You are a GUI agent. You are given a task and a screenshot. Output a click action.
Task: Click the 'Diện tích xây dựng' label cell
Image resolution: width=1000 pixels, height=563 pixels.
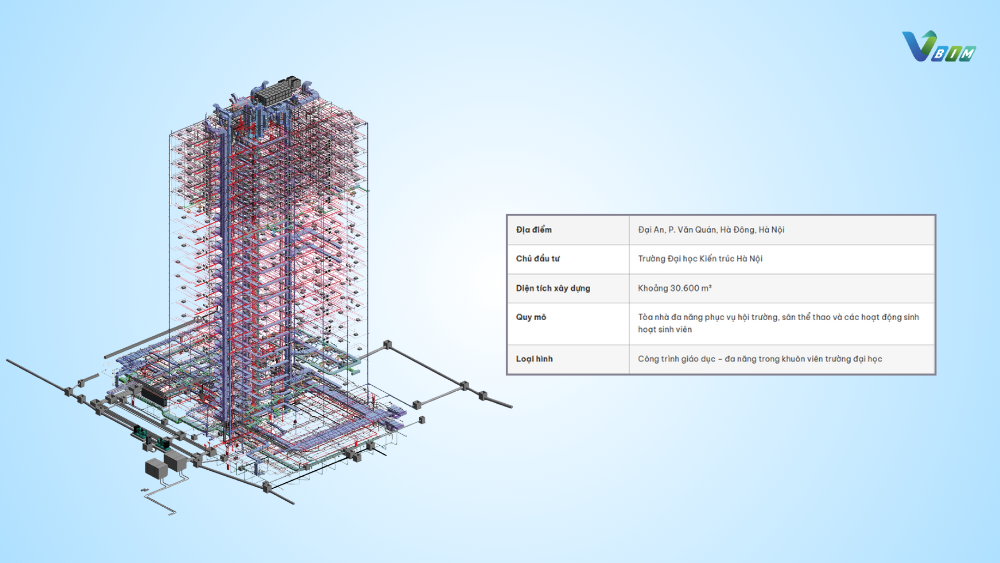568,289
